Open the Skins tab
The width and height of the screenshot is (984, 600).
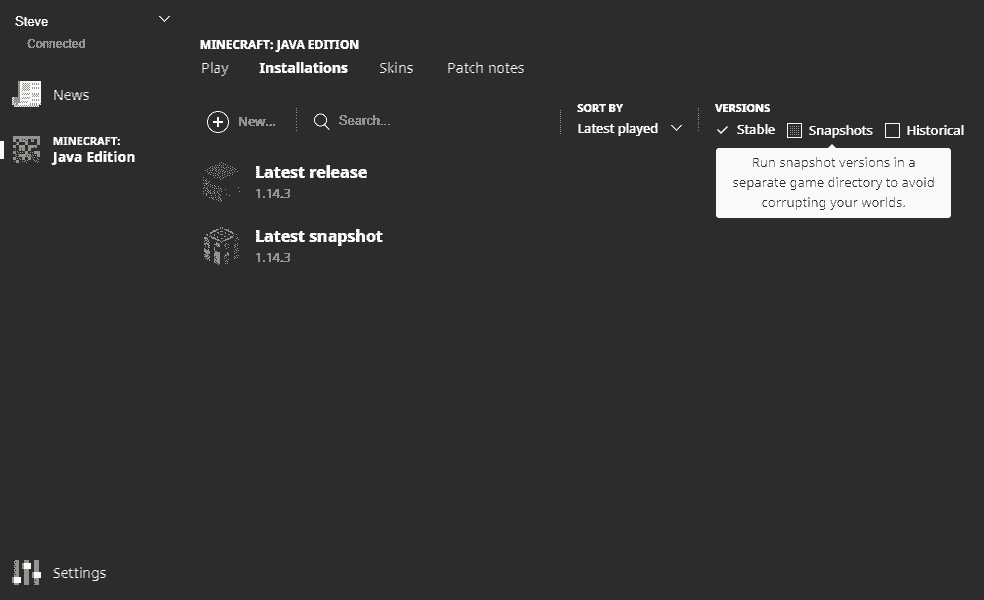(396, 68)
